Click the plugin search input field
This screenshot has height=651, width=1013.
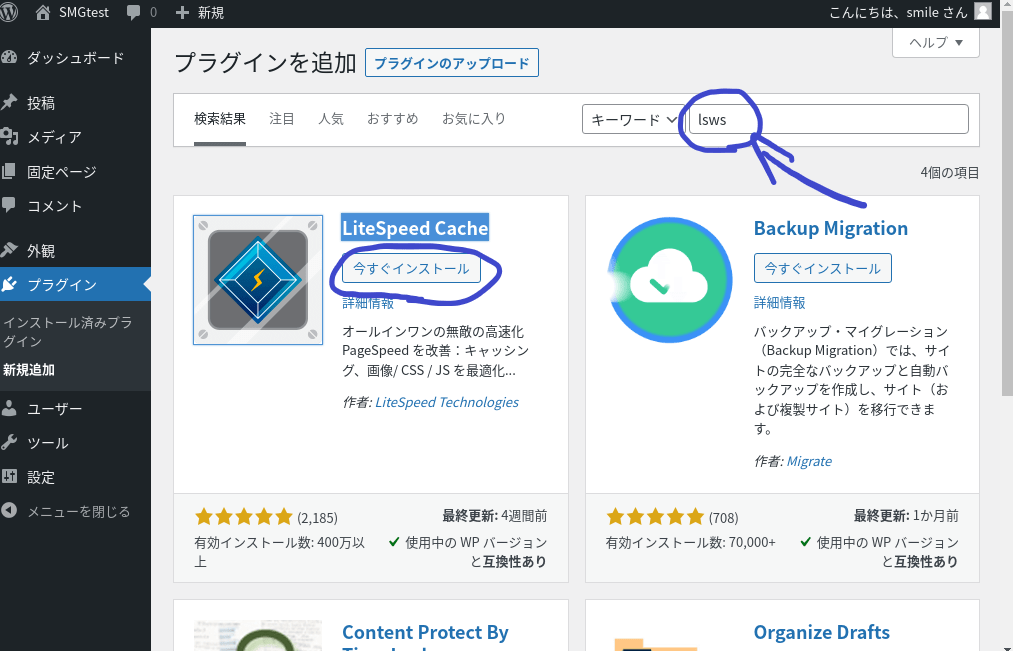tap(829, 119)
